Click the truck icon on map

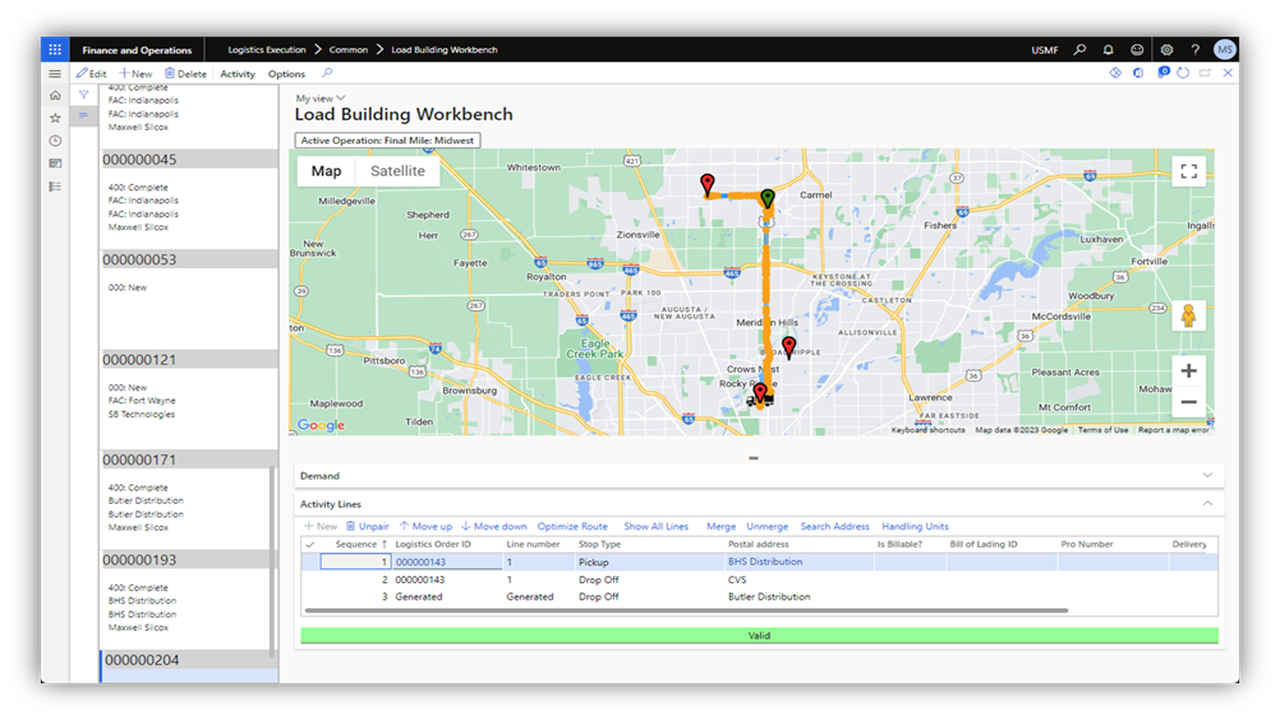[761, 399]
